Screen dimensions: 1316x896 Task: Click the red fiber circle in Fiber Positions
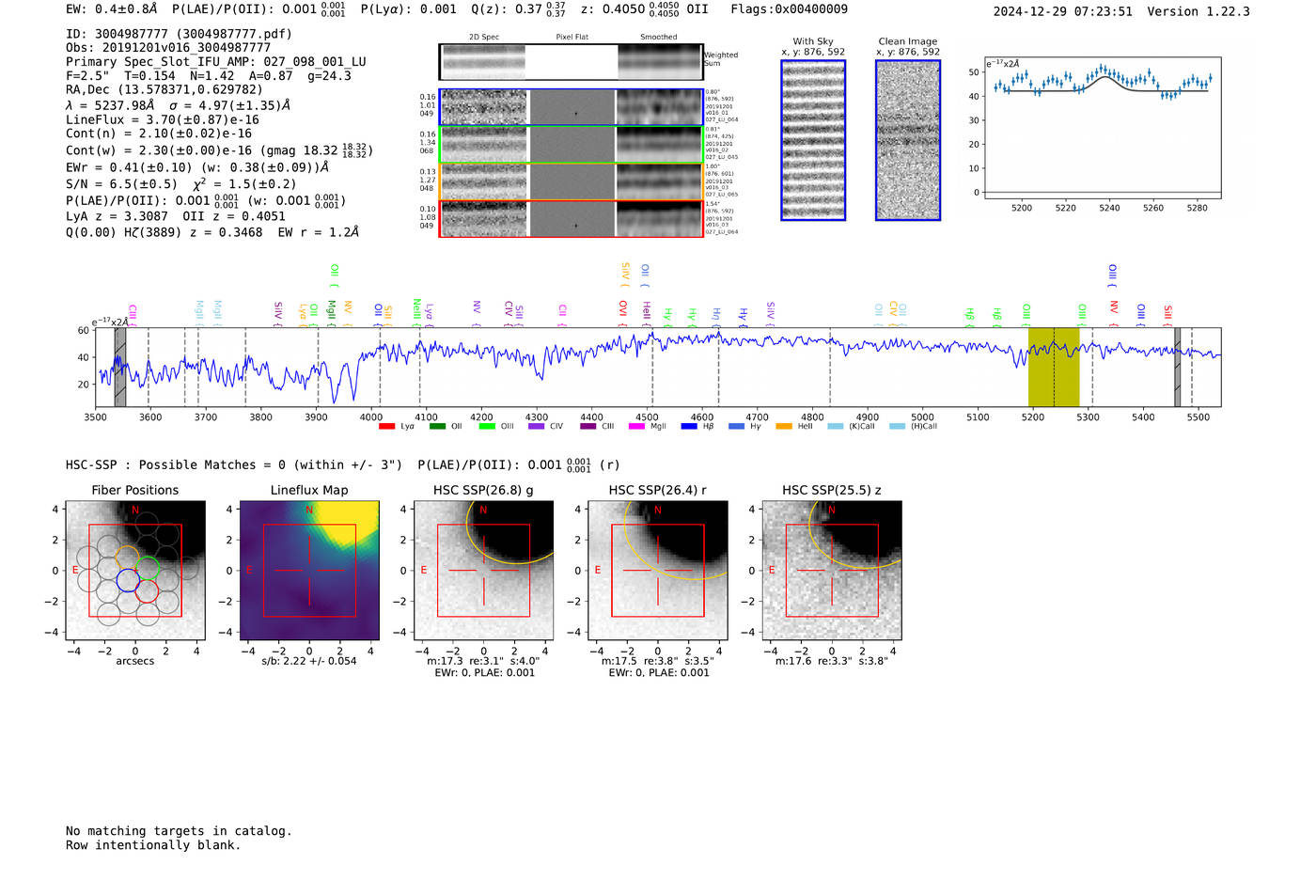point(147,590)
